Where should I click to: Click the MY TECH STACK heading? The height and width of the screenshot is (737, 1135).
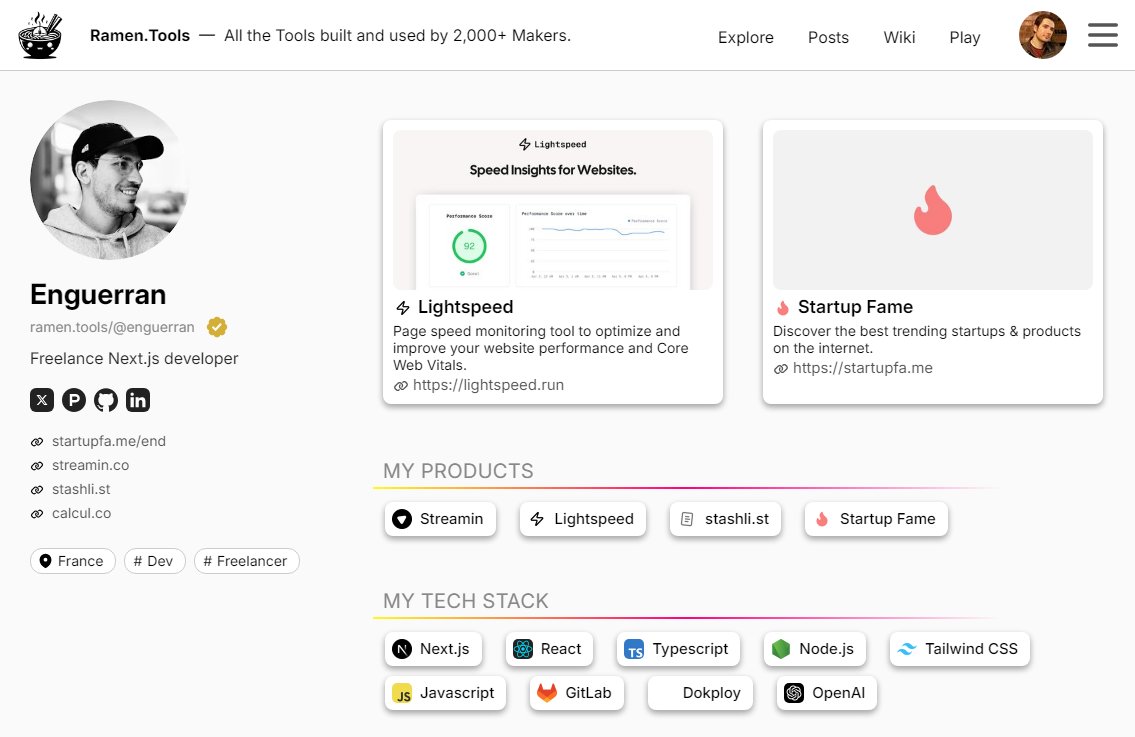(x=465, y=601)
